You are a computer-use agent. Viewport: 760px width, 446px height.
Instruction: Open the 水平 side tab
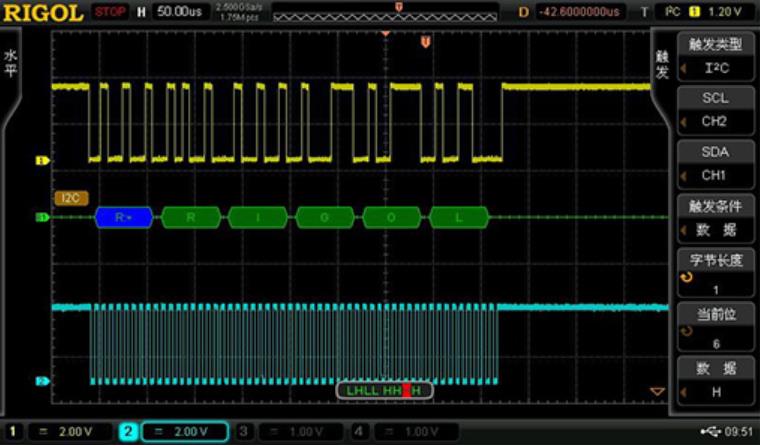11,64
